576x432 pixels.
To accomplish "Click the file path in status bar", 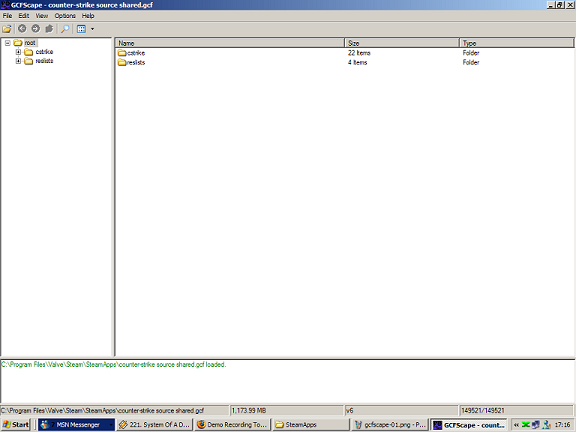I will (x=114, y=411).
